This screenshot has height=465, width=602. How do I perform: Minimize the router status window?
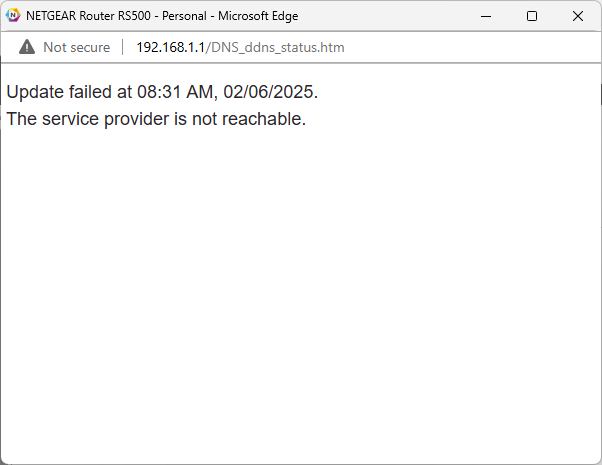click(486, 16)
